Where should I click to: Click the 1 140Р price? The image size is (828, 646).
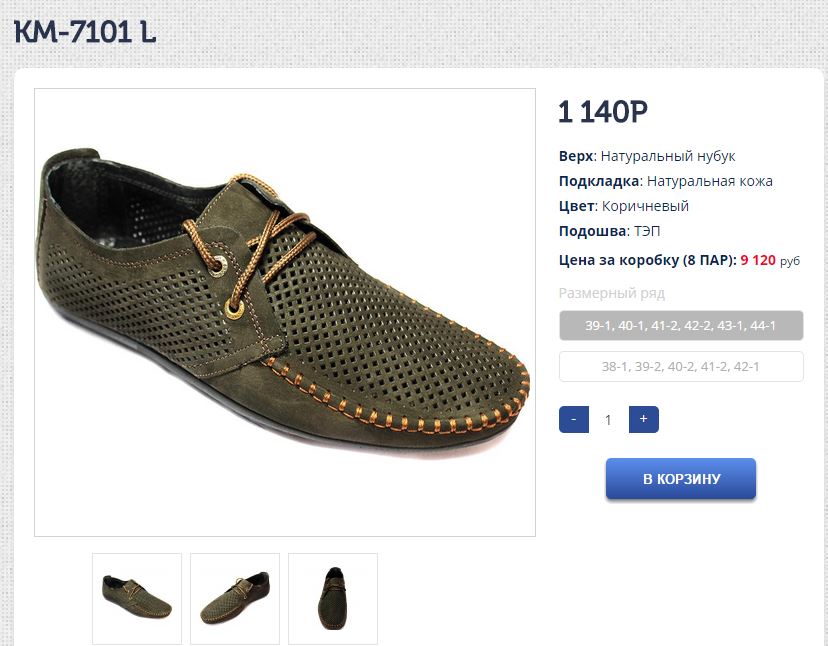click(x=603, y=112)
